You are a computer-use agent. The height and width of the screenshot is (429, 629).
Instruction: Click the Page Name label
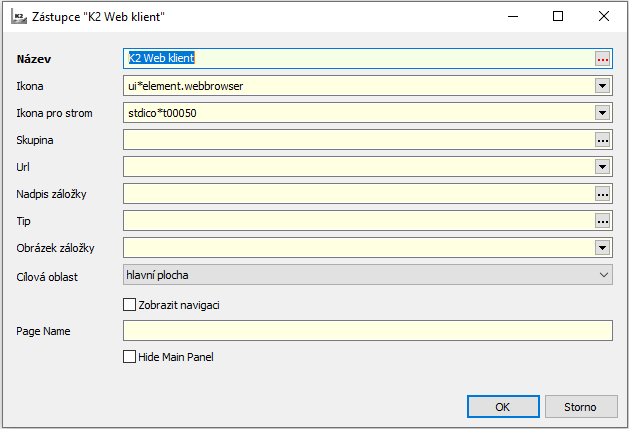click(x=43, y=331)
